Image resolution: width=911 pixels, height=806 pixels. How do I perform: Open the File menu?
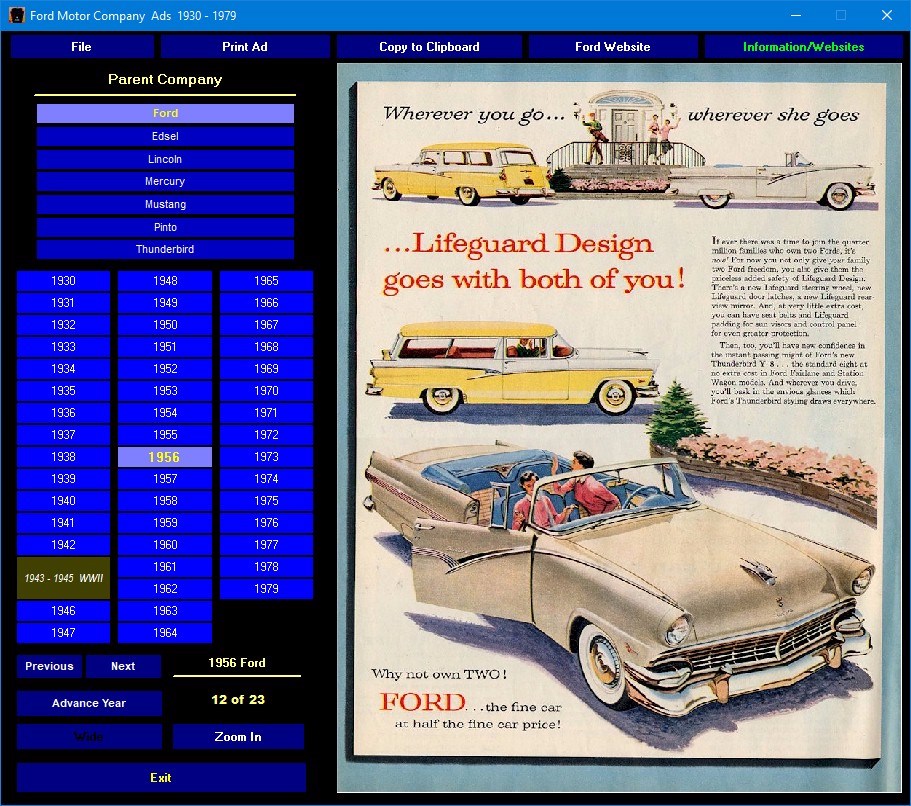coord(81,46)
